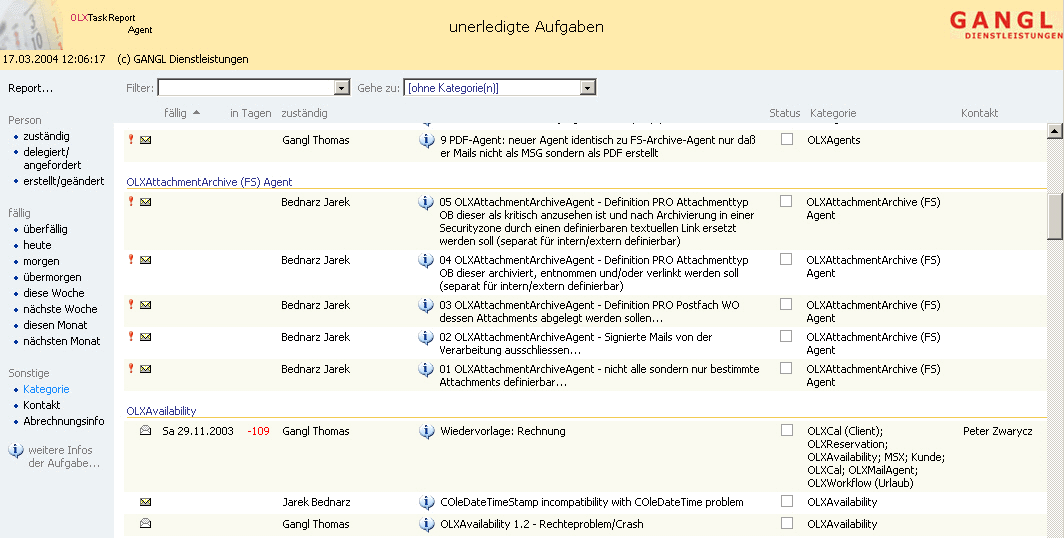This screenshot has height=538, width=1064.
Task: Click envelope icon in 01 OLXAttachmentArchiveAgent row
Action: tap(145, 369)
